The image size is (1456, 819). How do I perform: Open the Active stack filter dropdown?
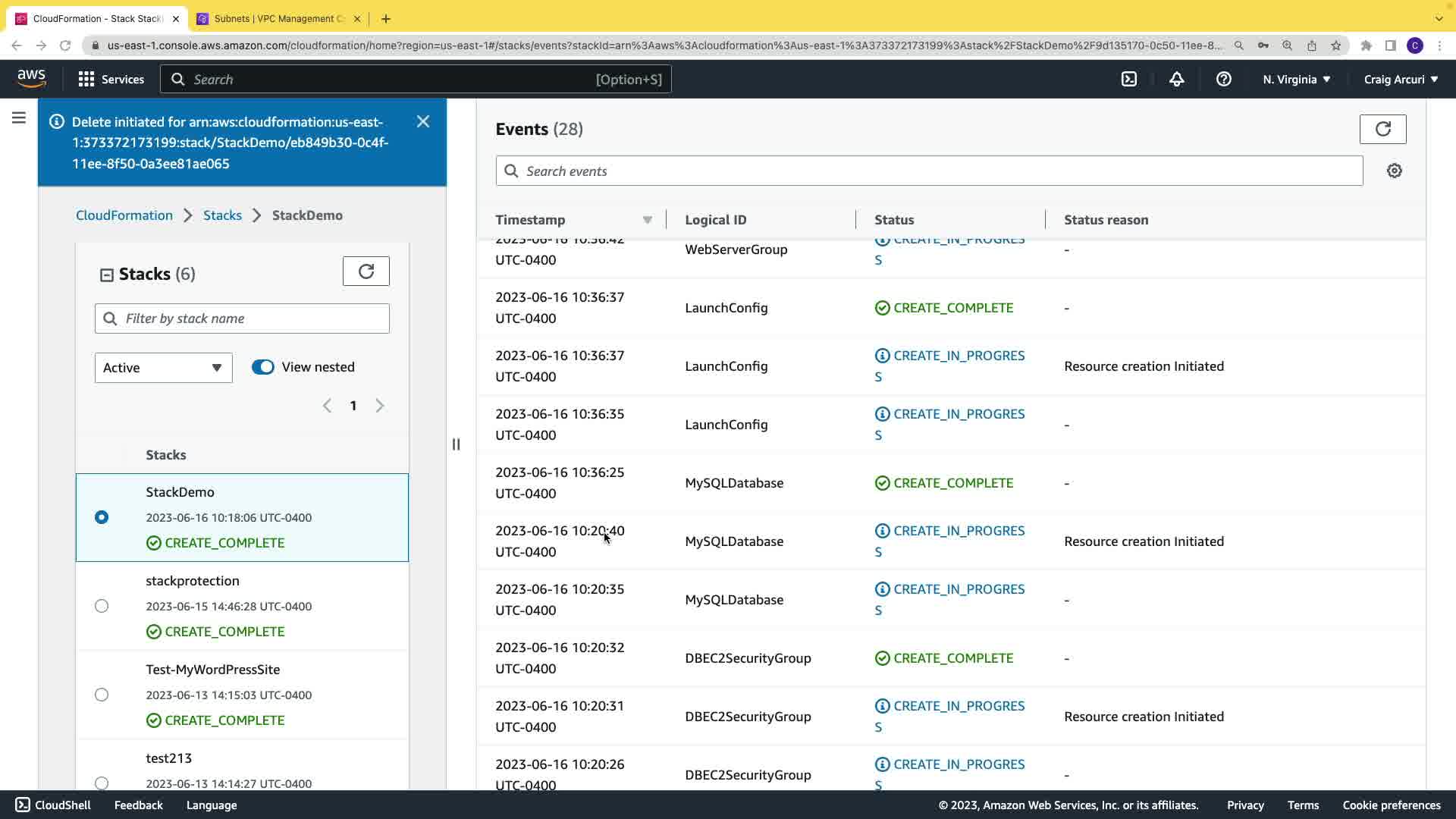pyautogui.click(x=163, y=368)
